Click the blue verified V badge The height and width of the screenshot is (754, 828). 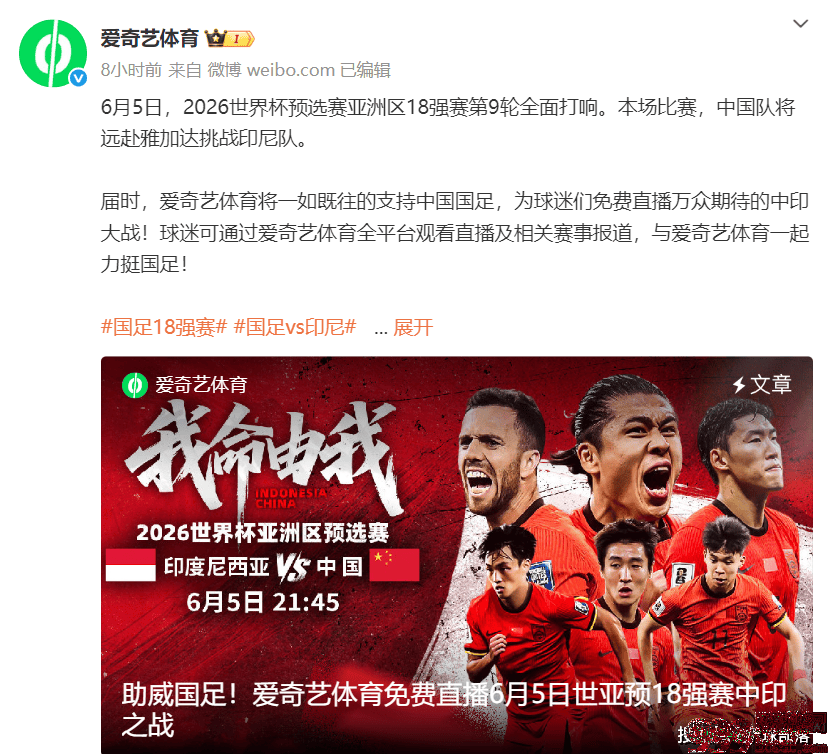tap(78, 78)
